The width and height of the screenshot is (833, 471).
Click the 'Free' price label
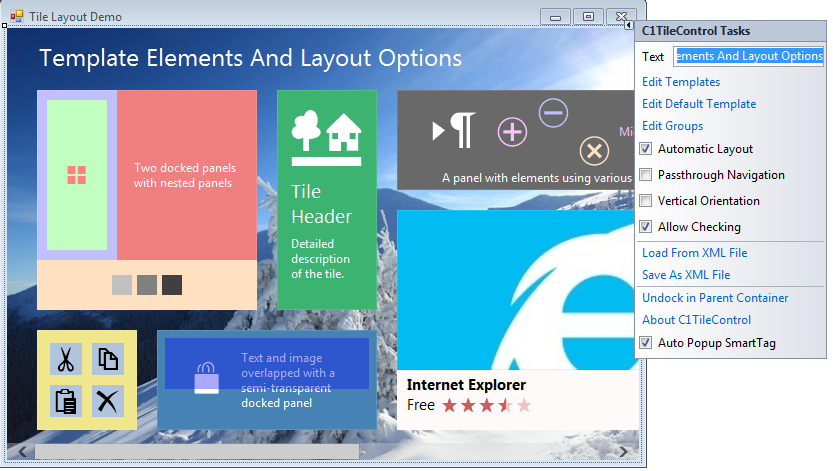421,405
